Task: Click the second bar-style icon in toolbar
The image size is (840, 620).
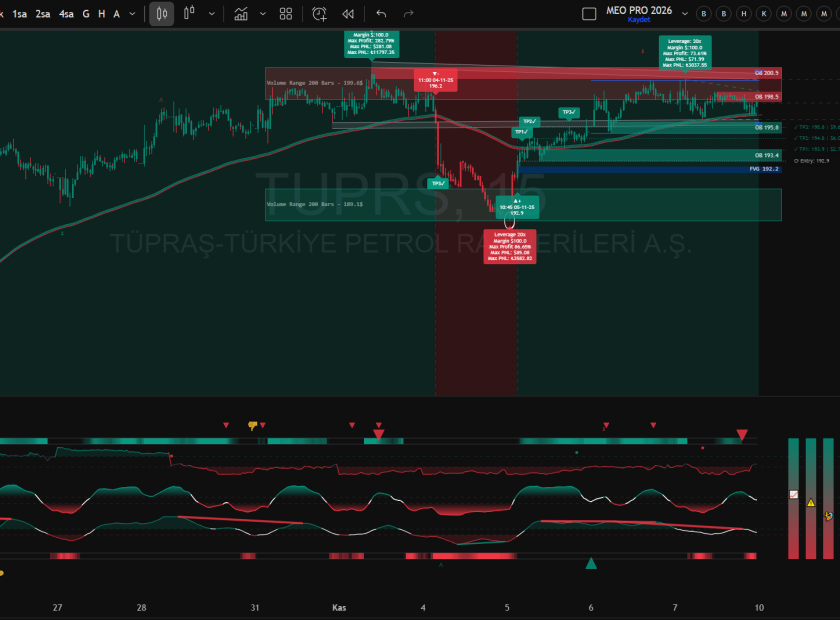Action: click(x=187, y=14)
